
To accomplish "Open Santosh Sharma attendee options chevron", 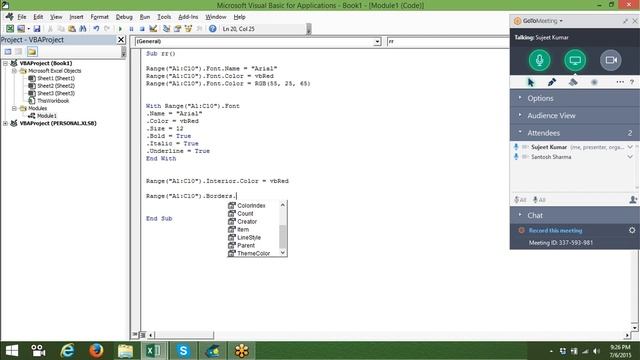I will (x=630, y=157).
